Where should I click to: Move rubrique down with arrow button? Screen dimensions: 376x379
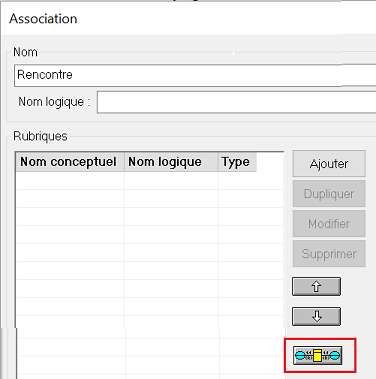(x=316, y=316)
